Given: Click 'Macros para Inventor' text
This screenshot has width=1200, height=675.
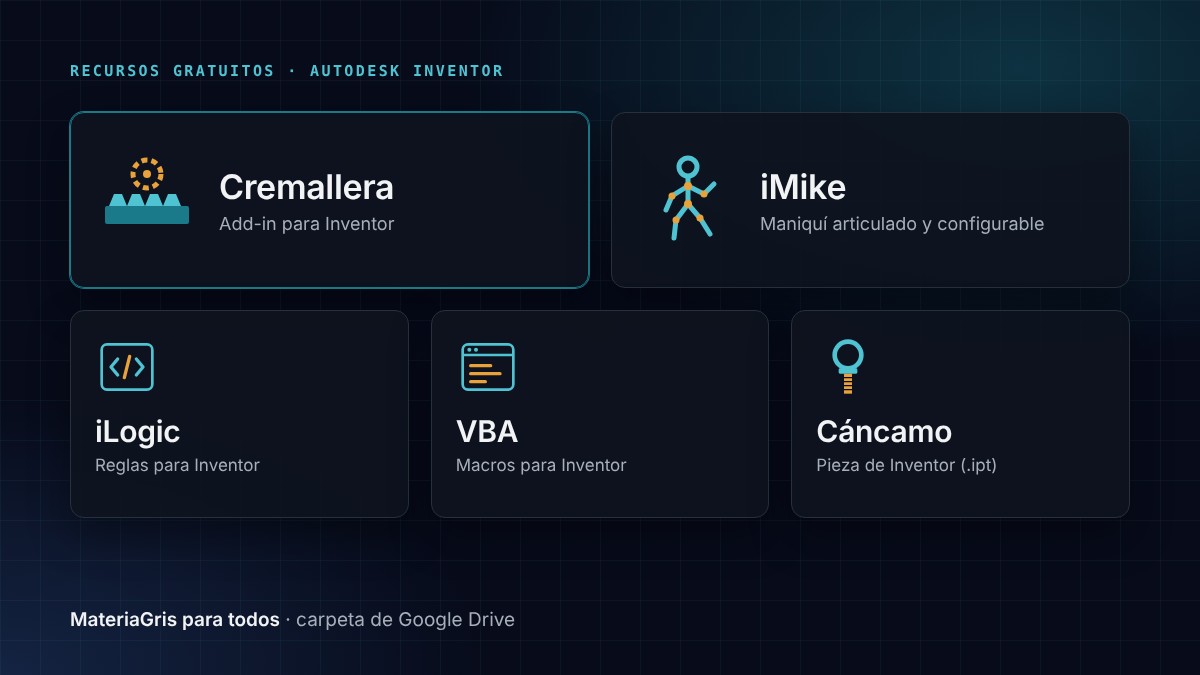Looking at the screenshot, I should 541,465.
